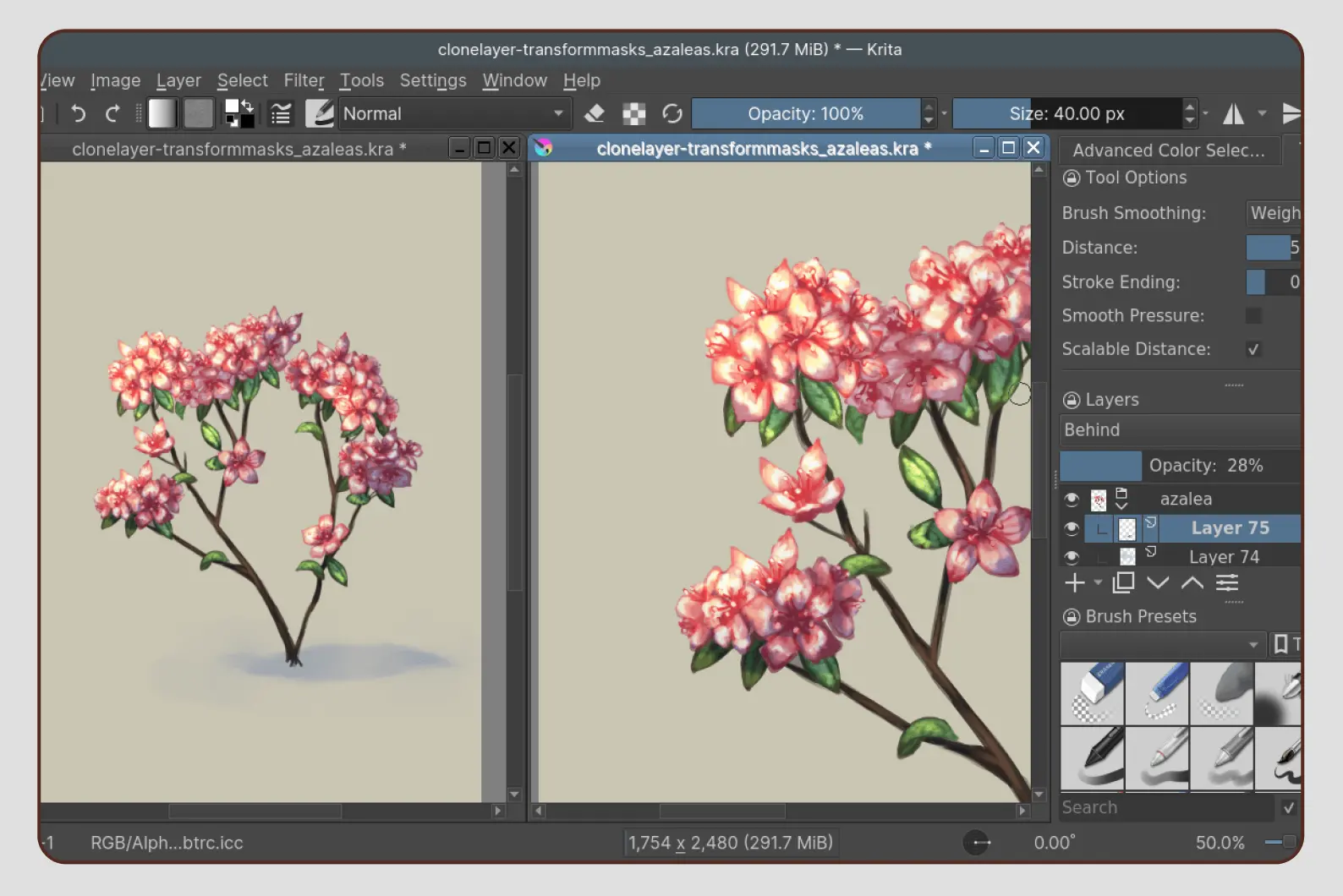Toggle preserve alpha checkerboard icon
The height and width of the screenshot is (896, 1343).
pos(633,113)
